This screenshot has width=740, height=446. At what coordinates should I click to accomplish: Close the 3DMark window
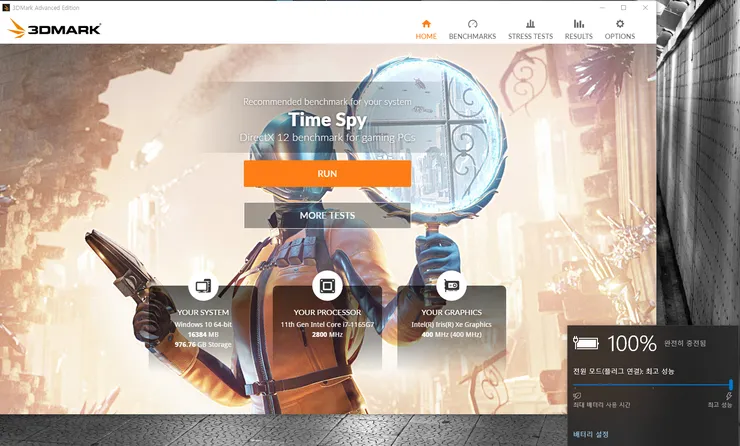[645, 8]
